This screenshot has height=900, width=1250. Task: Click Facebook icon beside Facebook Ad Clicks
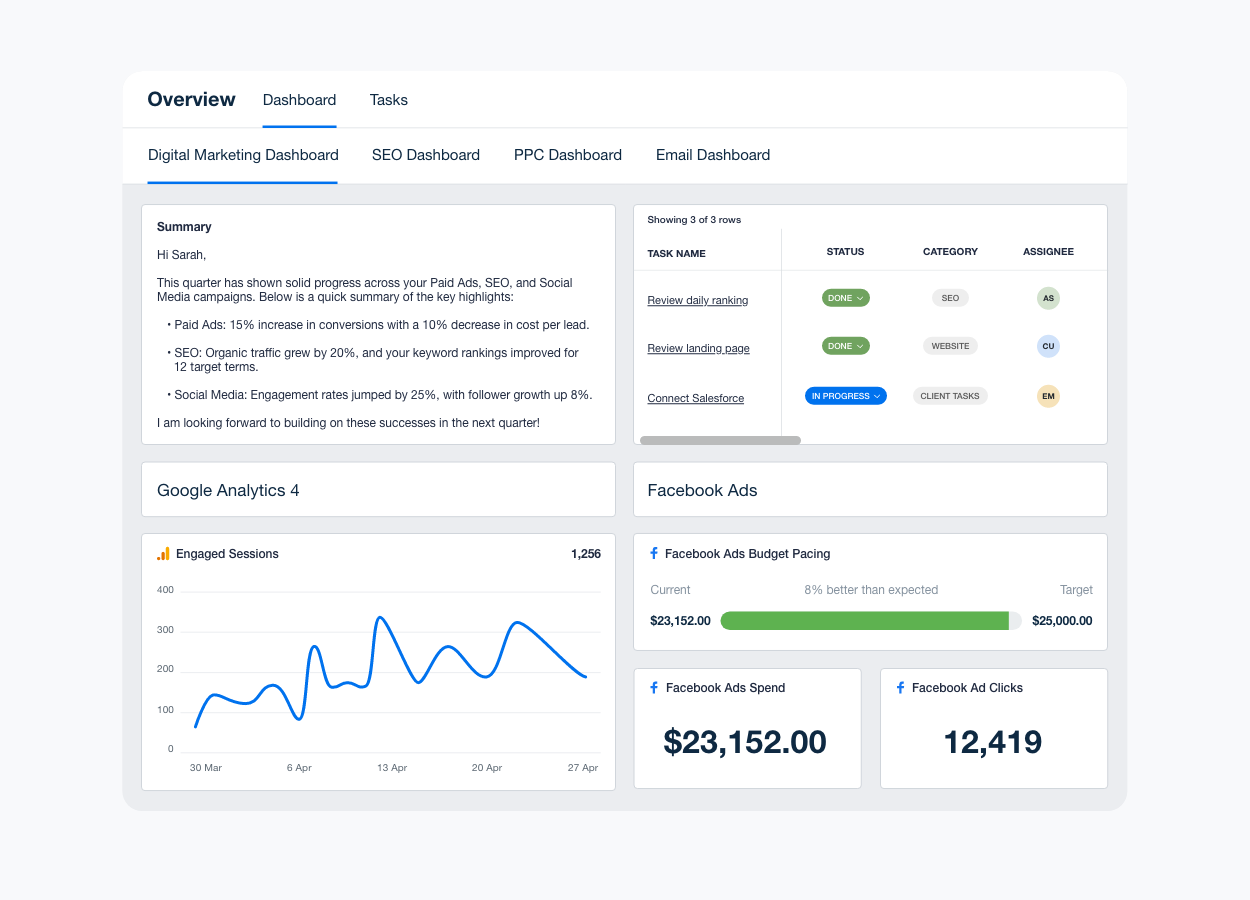pos(900,688)
